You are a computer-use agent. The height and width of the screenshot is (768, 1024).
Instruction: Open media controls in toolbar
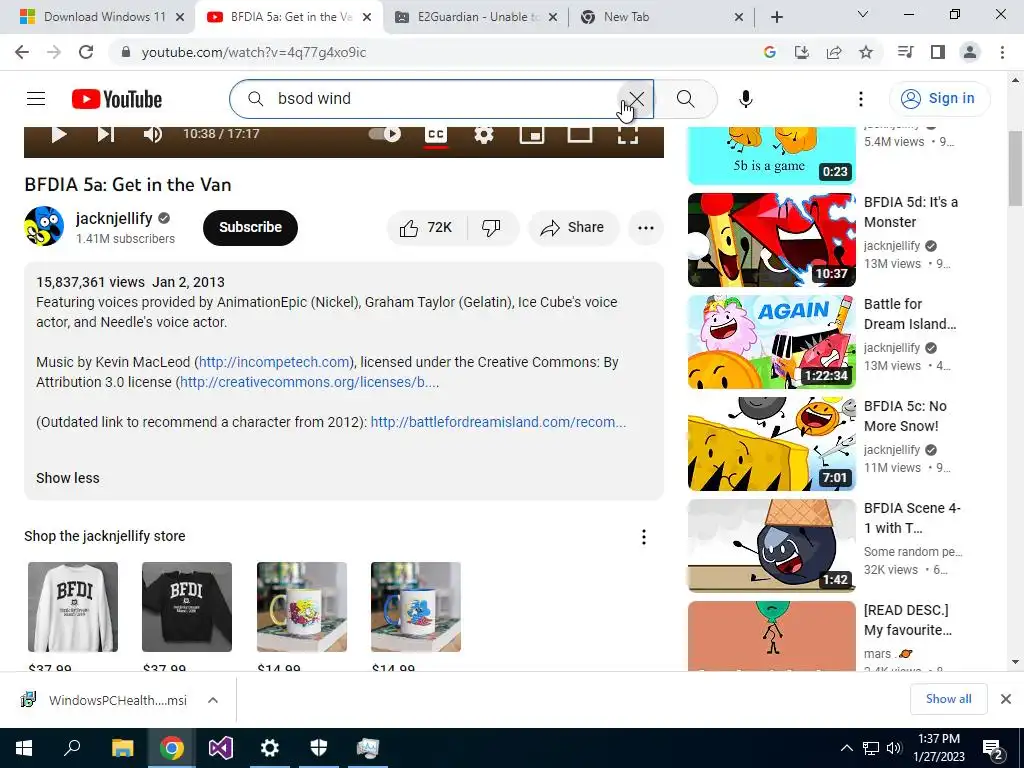905,52
